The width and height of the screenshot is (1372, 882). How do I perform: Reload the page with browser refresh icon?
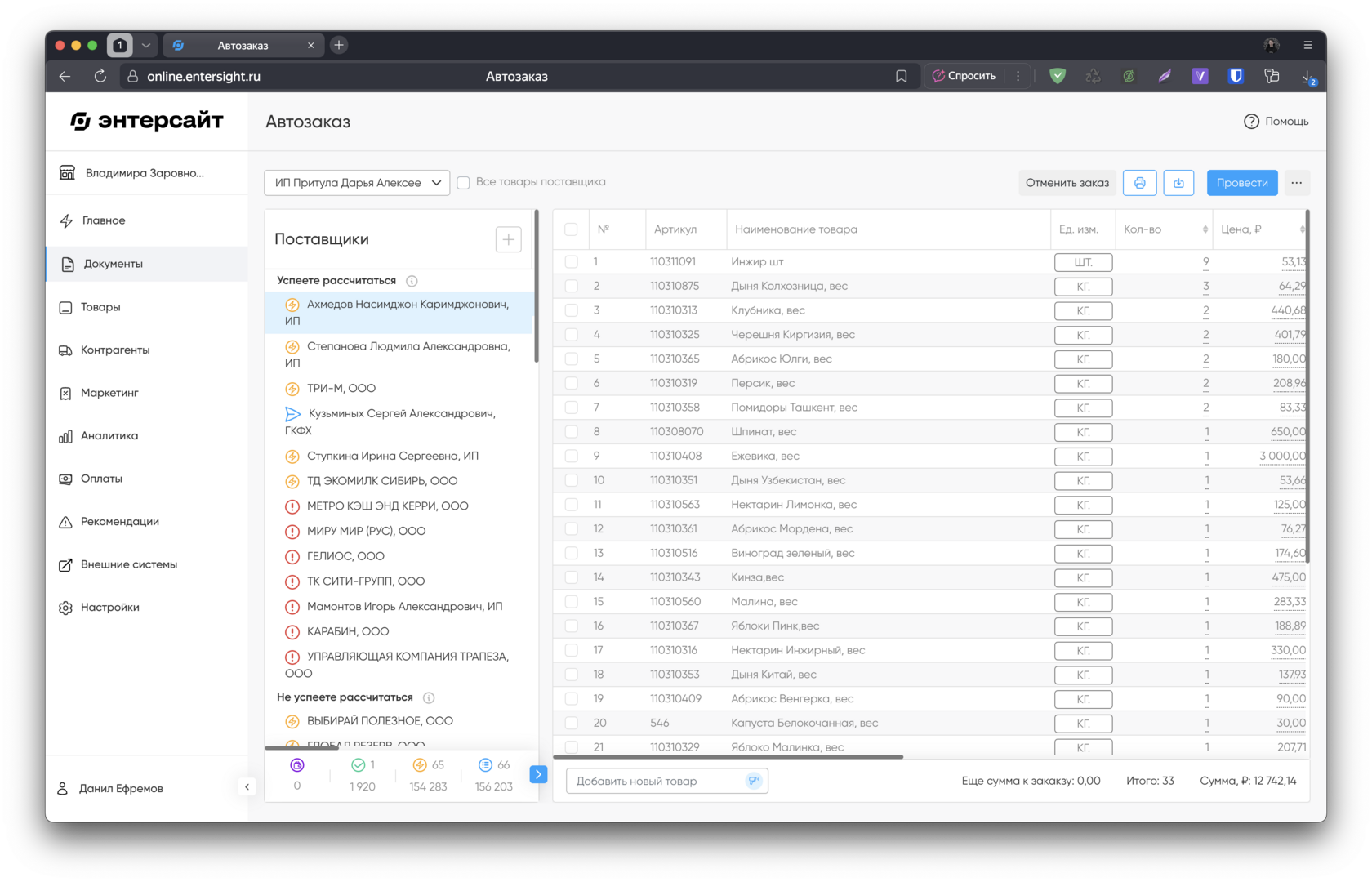coord(100,76)
